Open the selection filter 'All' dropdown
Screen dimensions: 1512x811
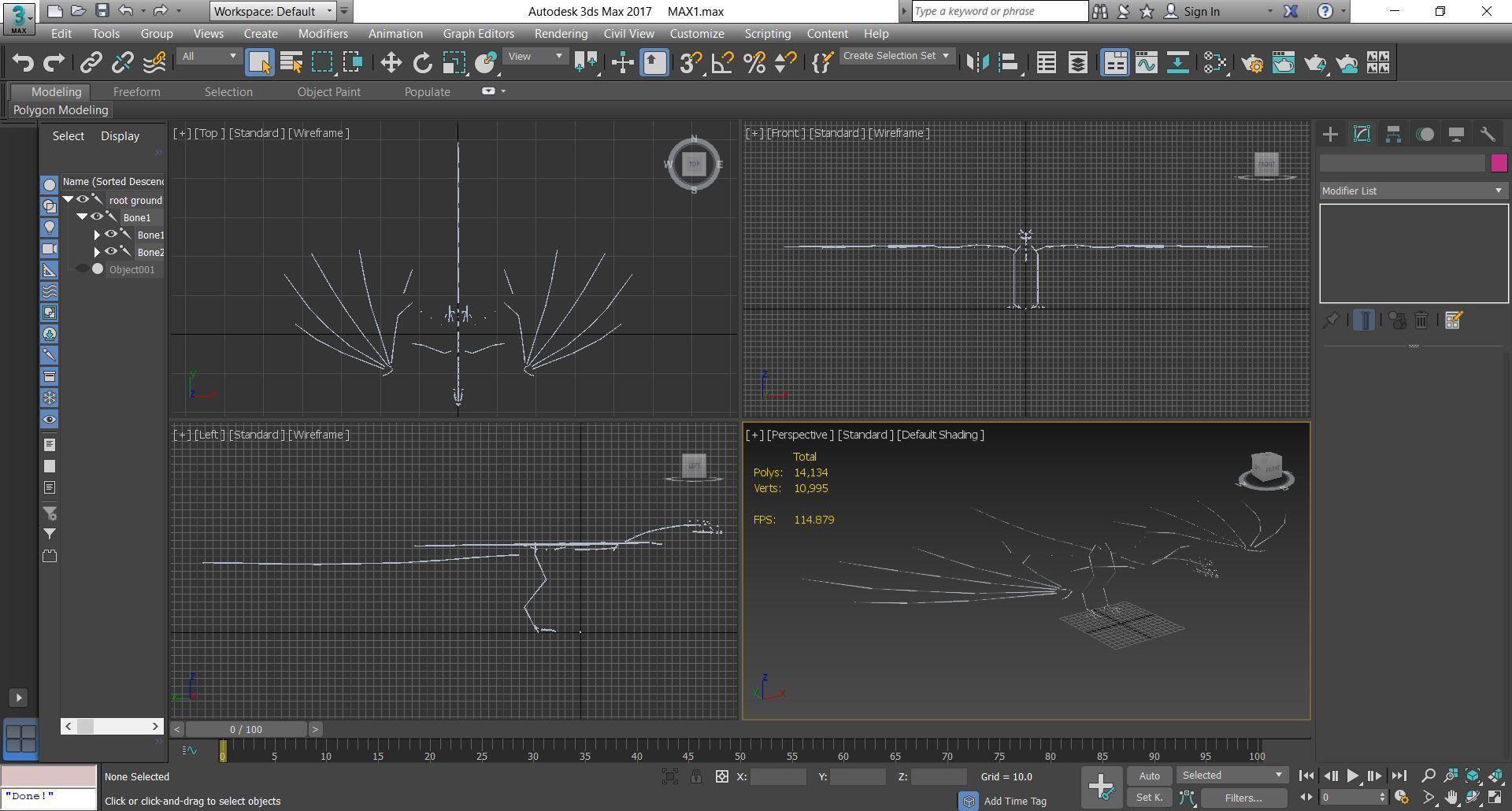(209, 56)
